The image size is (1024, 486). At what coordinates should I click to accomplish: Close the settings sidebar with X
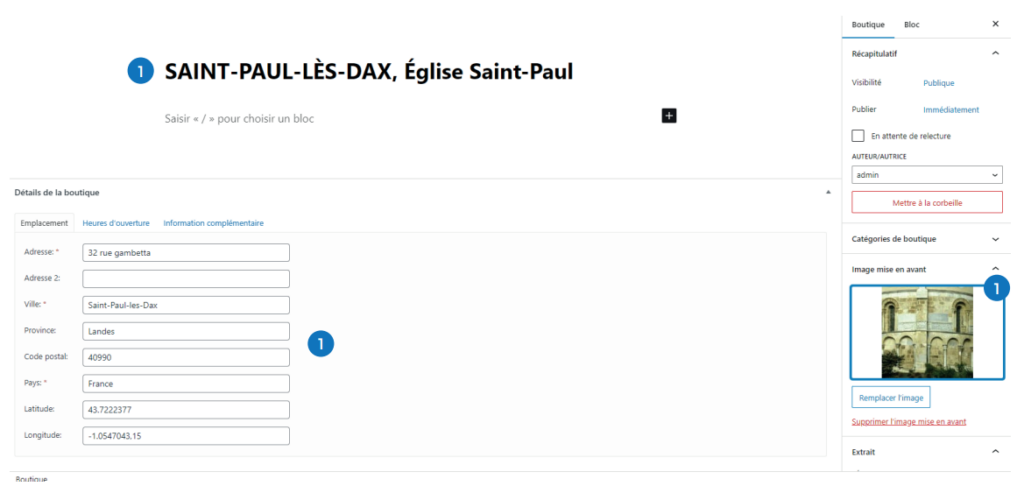[x=995, y=24]
